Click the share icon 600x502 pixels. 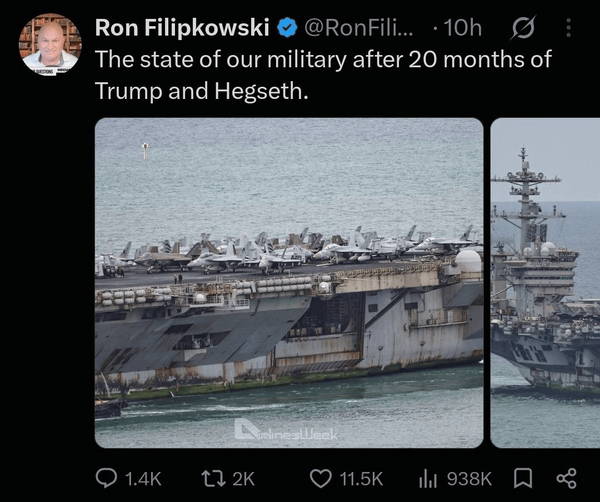point(566,479)
